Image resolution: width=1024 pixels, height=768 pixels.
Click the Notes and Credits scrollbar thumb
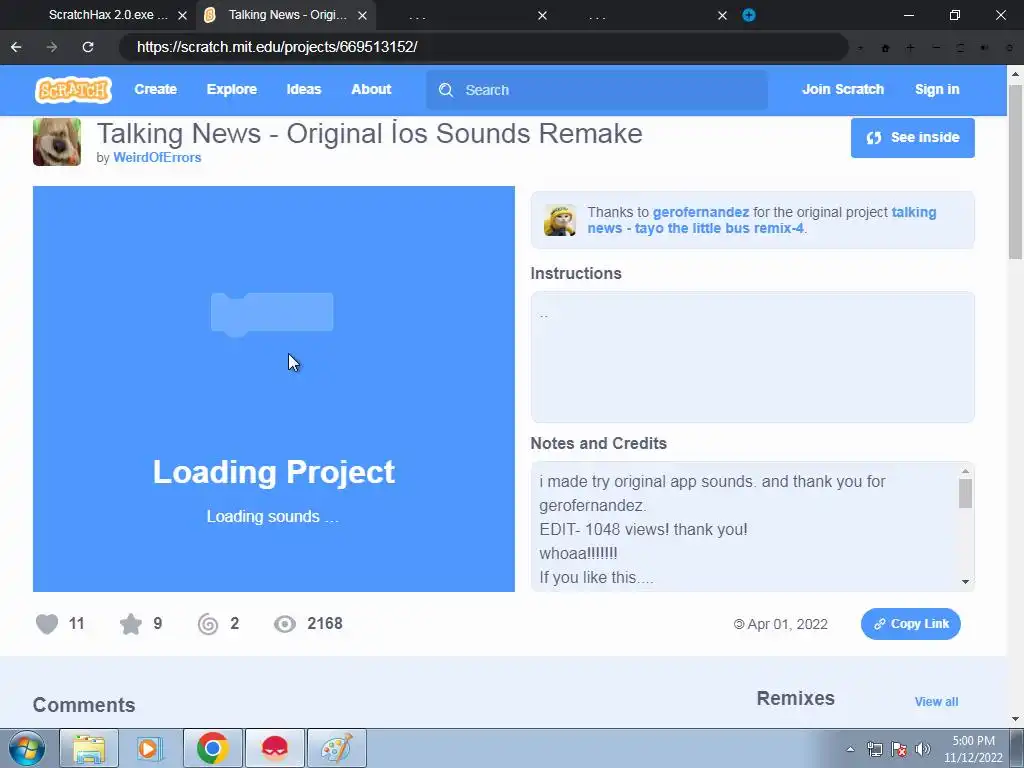tap(965, 493)
